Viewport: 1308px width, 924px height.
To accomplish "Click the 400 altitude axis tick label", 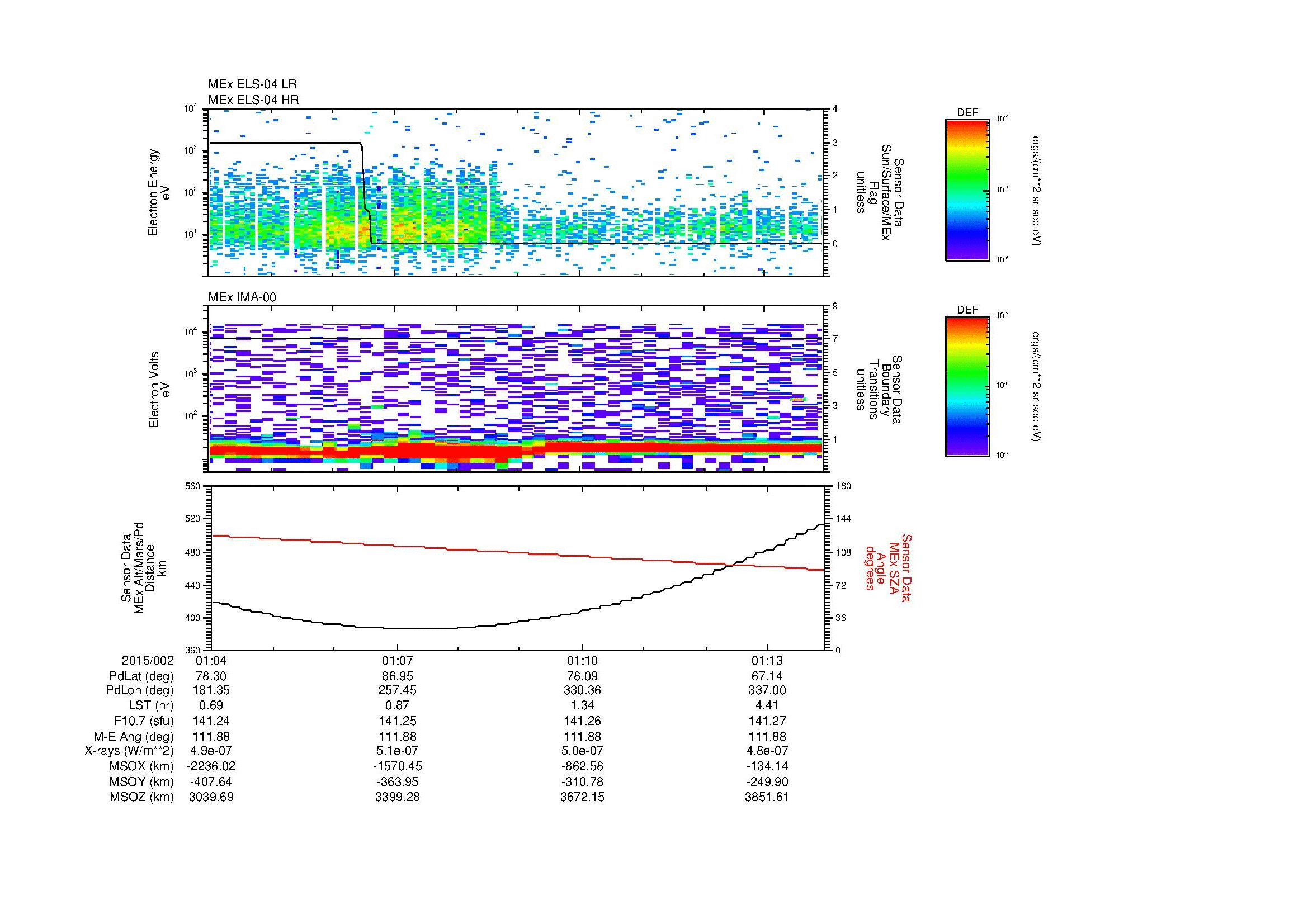I will coord(193,618).
